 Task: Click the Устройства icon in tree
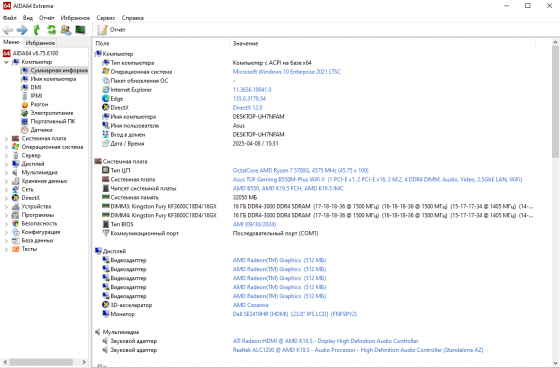(x=15, y=207)
